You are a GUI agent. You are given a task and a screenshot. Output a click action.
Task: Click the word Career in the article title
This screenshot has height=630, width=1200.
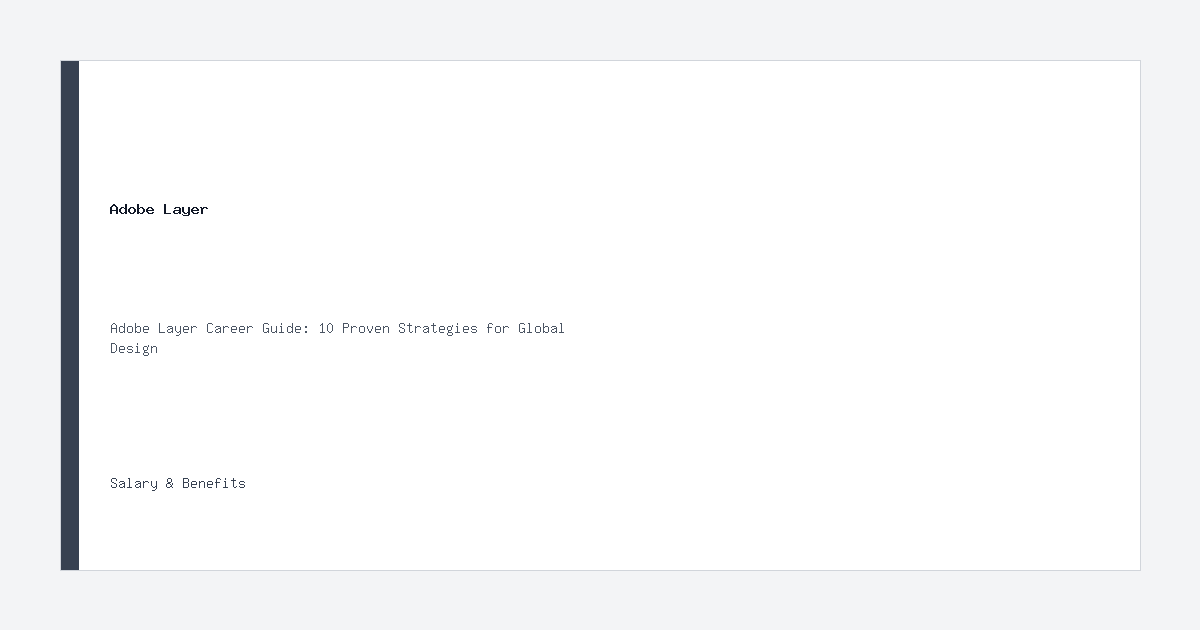click(230, 328)
